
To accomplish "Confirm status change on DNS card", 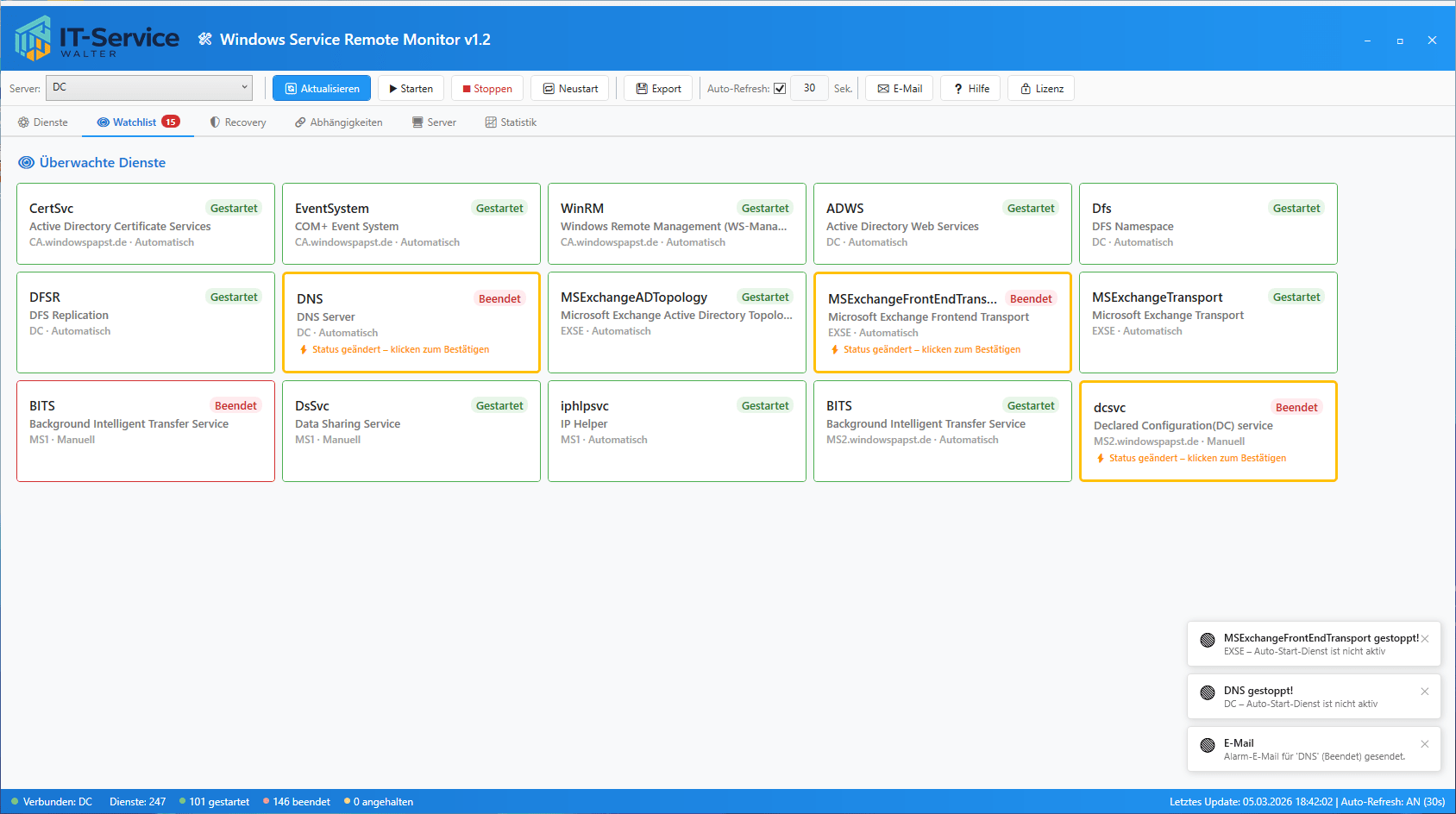I will pyautogui.click(x=400, y=350).
